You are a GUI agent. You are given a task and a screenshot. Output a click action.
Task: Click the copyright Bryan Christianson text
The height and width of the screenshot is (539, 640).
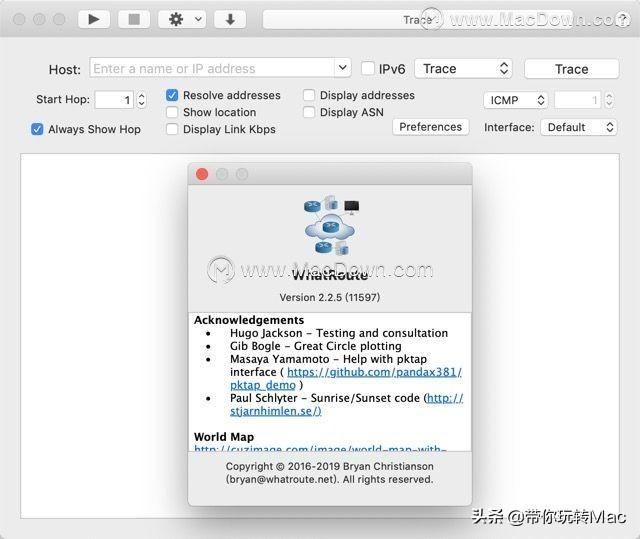[330, 473]
